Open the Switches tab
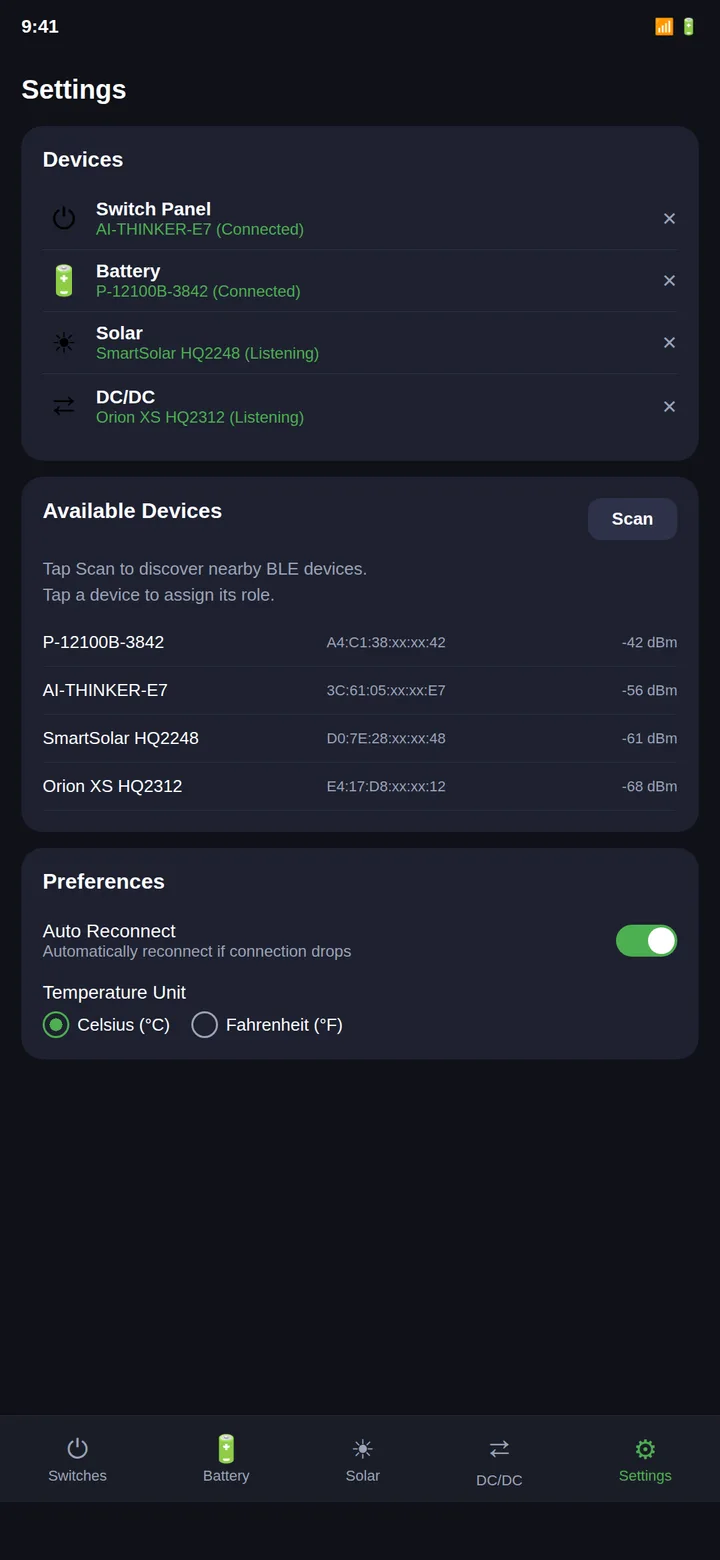Image resolution: width=720 pixels, height=1560 pixels. click(x=77, y=1460)
